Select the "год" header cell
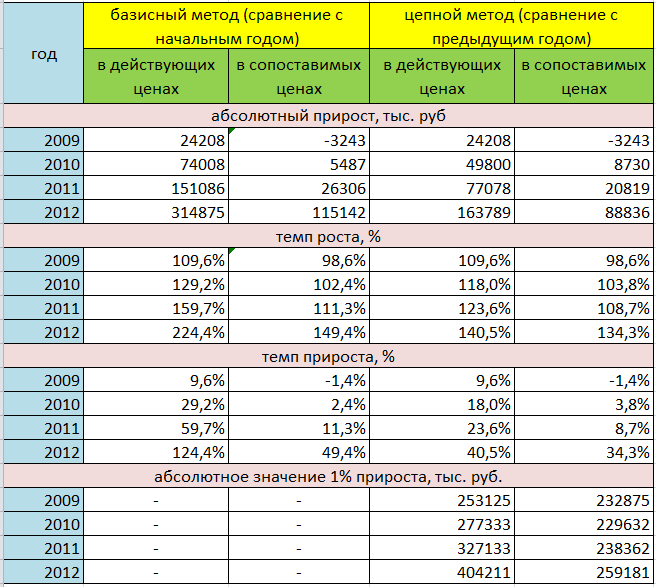Viewport: 656px width, 587px height. (x=44, y=53)
